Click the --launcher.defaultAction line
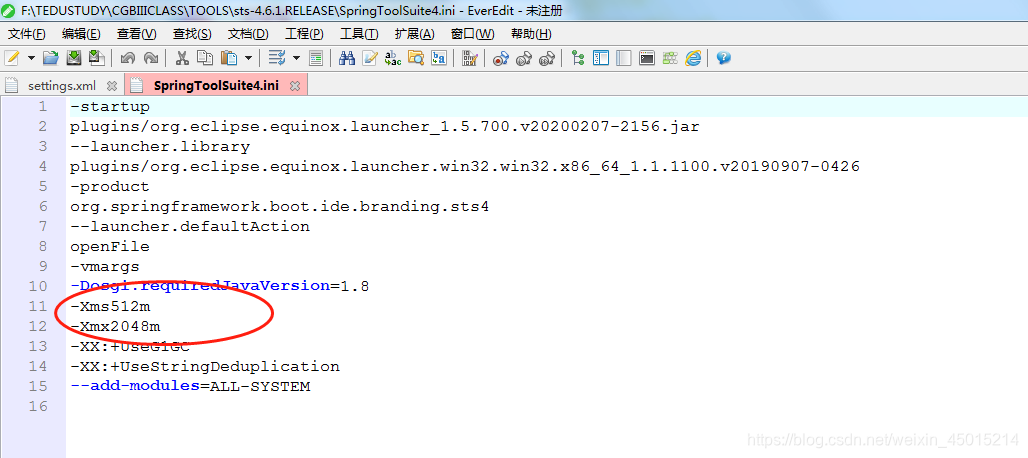 [x=190, y=226]
